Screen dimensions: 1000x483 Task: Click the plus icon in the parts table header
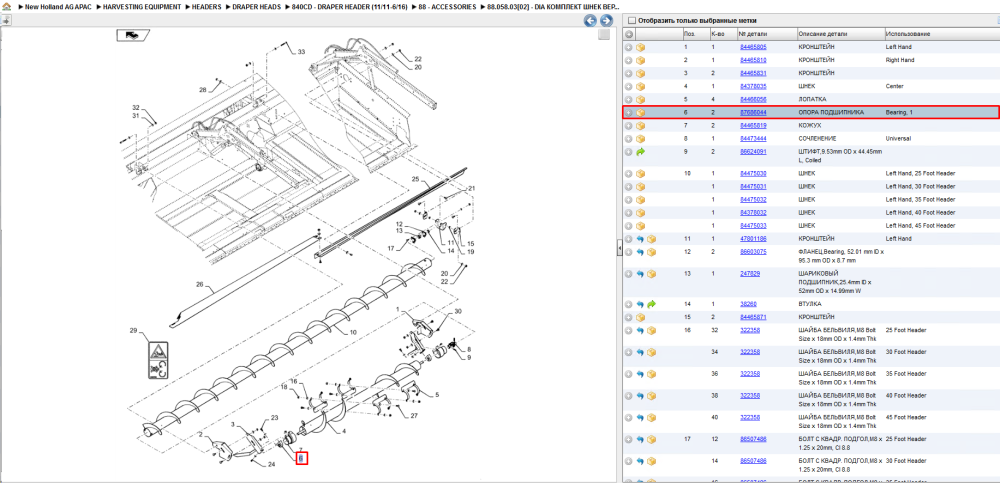coord(628,34)
